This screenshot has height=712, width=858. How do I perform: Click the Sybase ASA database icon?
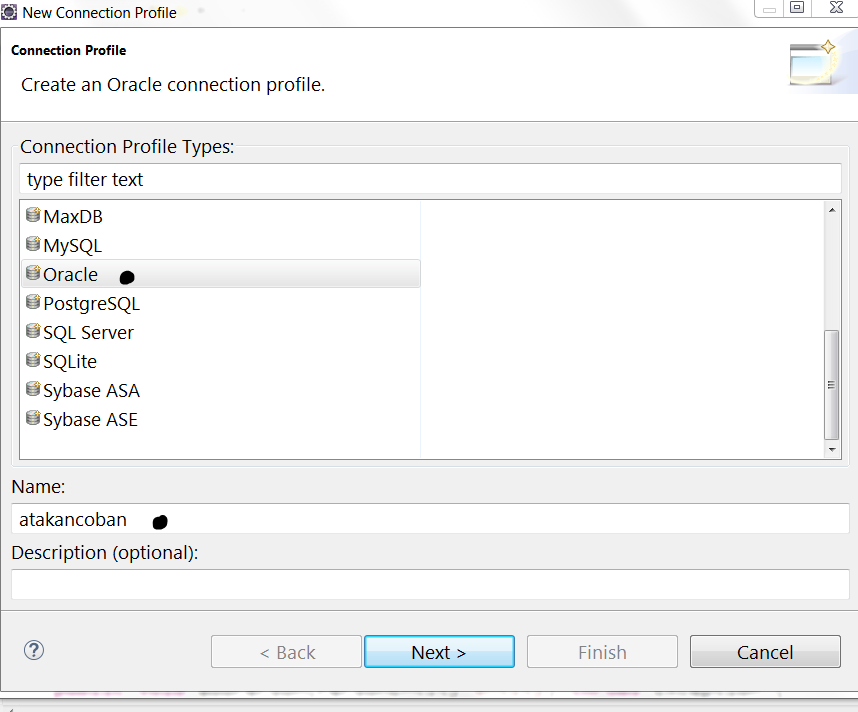pos(33,389)
